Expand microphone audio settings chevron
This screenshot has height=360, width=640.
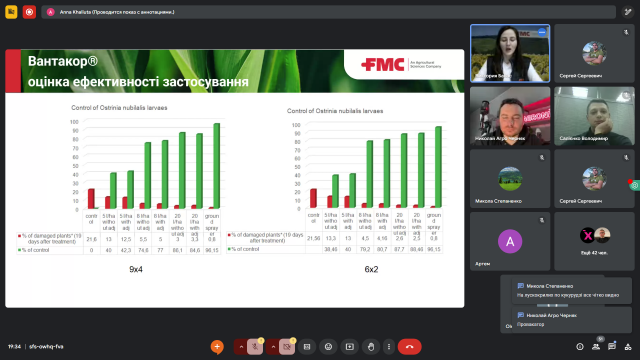tap(241, 347)
